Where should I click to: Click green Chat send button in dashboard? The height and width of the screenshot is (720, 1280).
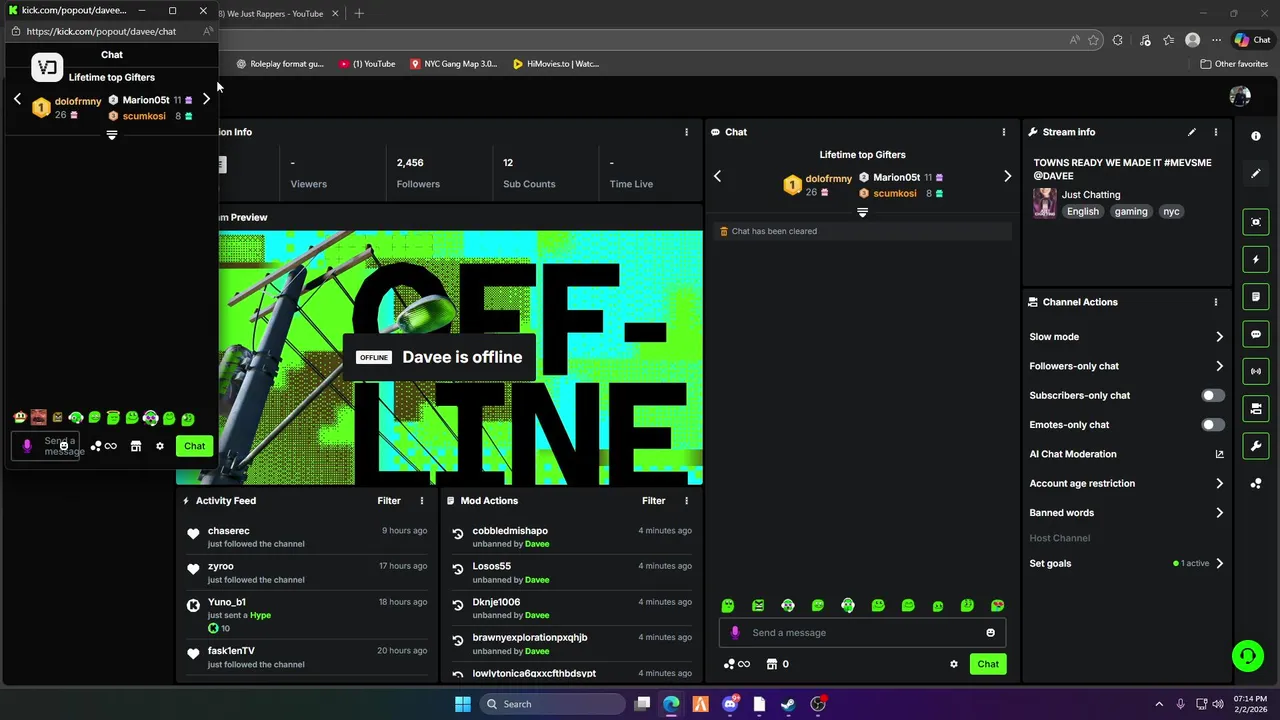[988, 664]
